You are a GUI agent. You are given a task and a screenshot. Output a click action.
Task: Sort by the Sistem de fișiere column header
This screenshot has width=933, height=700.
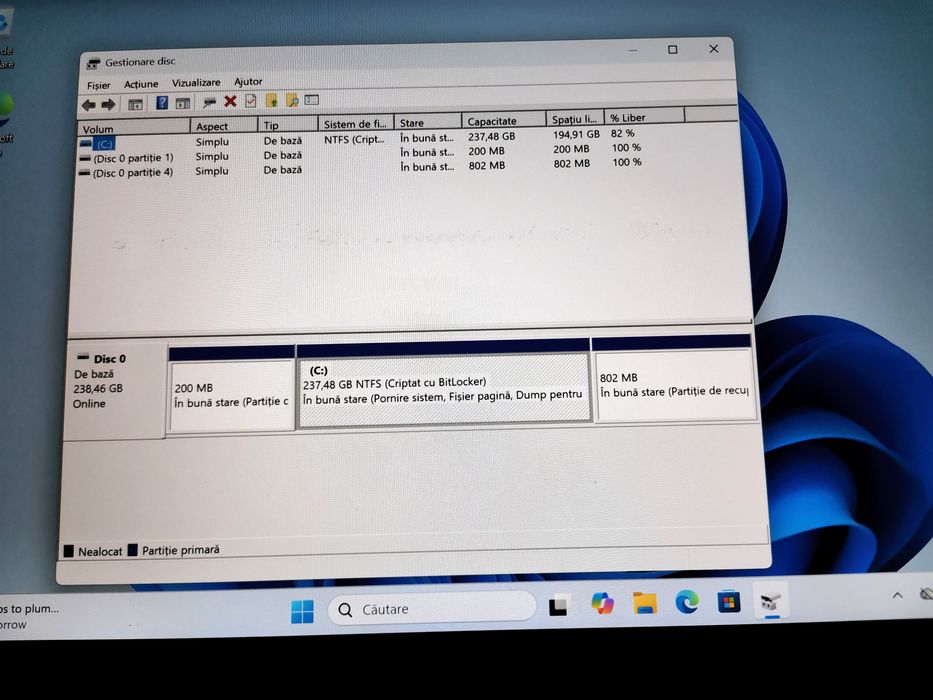point(356,124)
